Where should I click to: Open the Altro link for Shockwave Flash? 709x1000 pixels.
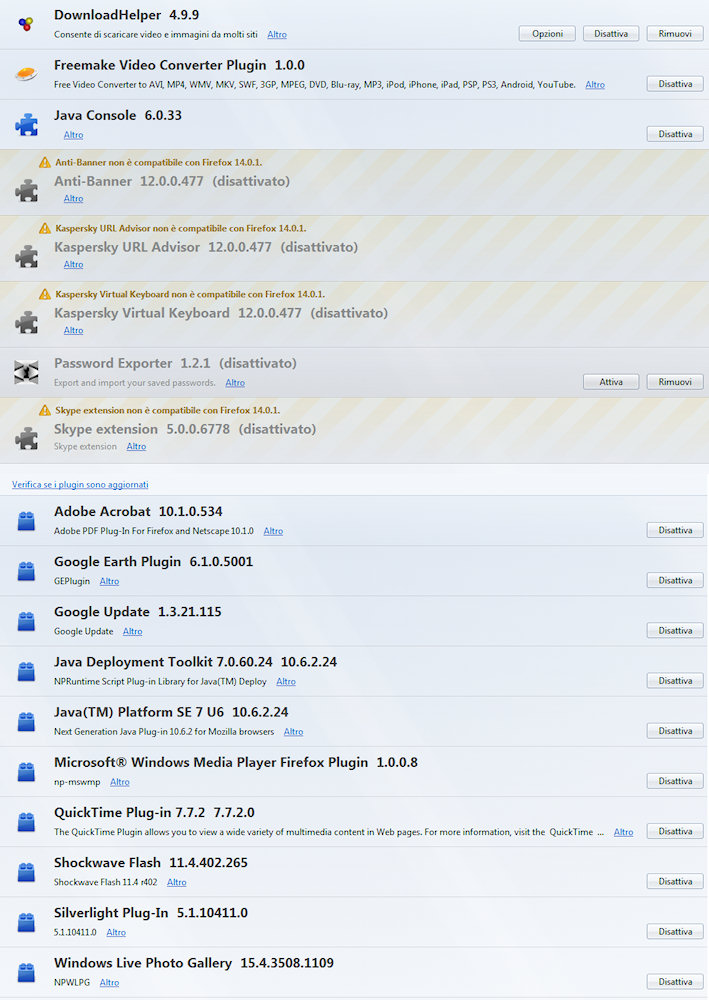[177, 882]
